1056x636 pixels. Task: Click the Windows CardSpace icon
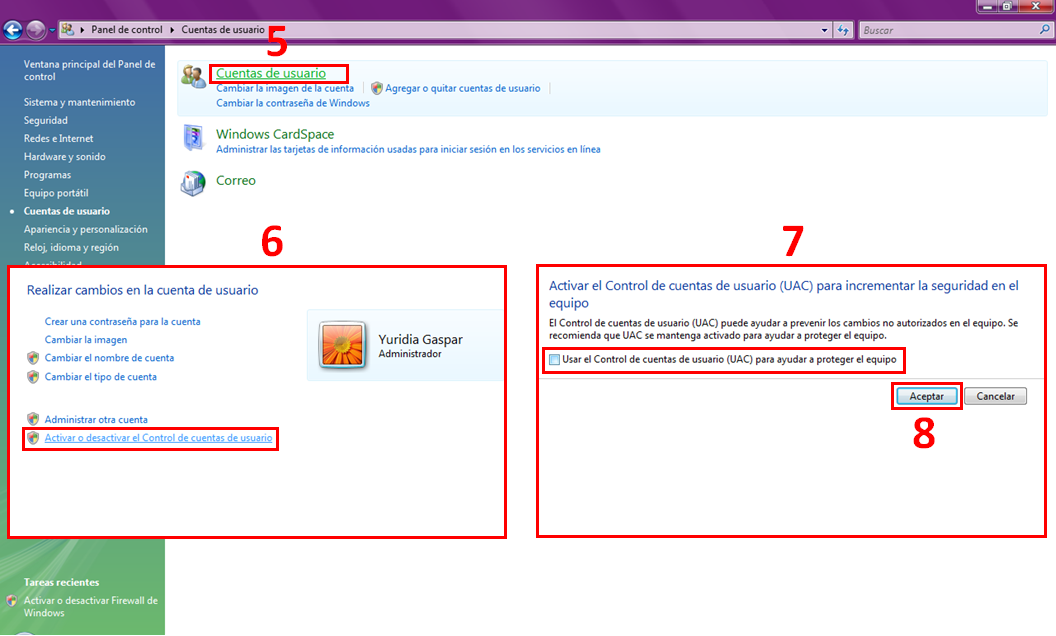[x=193, y=138]
